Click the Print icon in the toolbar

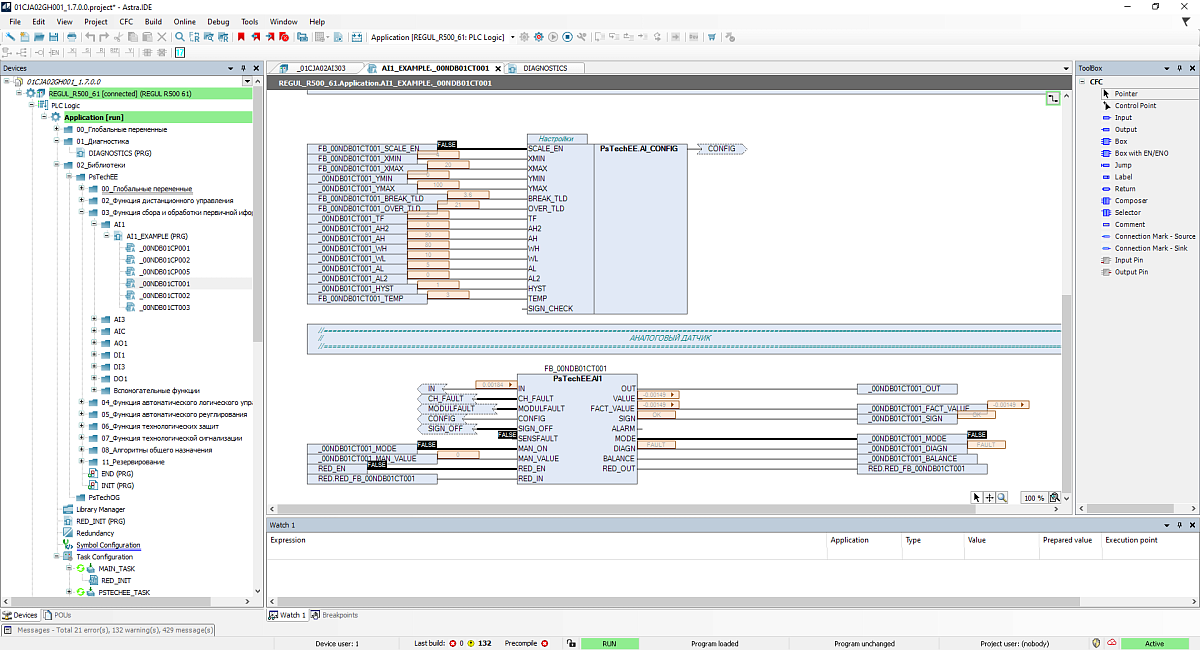tap(71, 37)
